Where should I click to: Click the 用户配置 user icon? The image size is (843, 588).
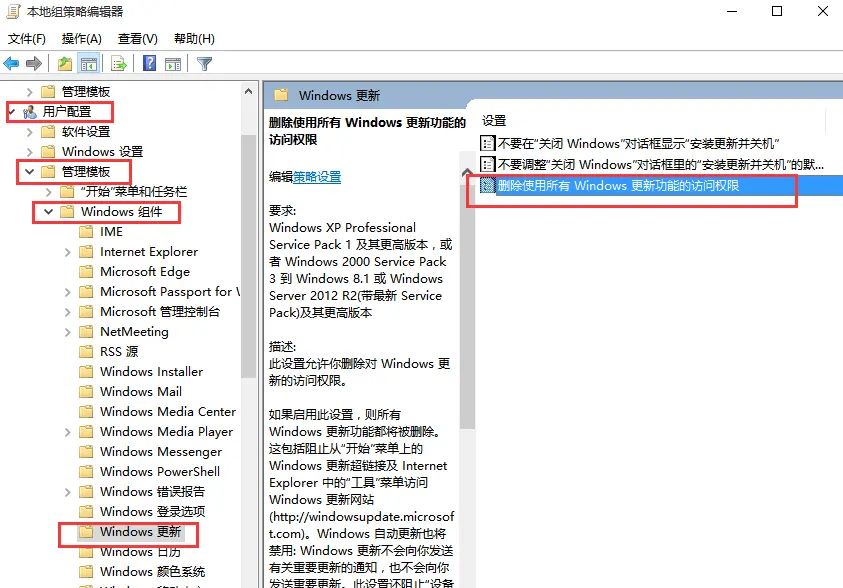(x=30, y=112)
